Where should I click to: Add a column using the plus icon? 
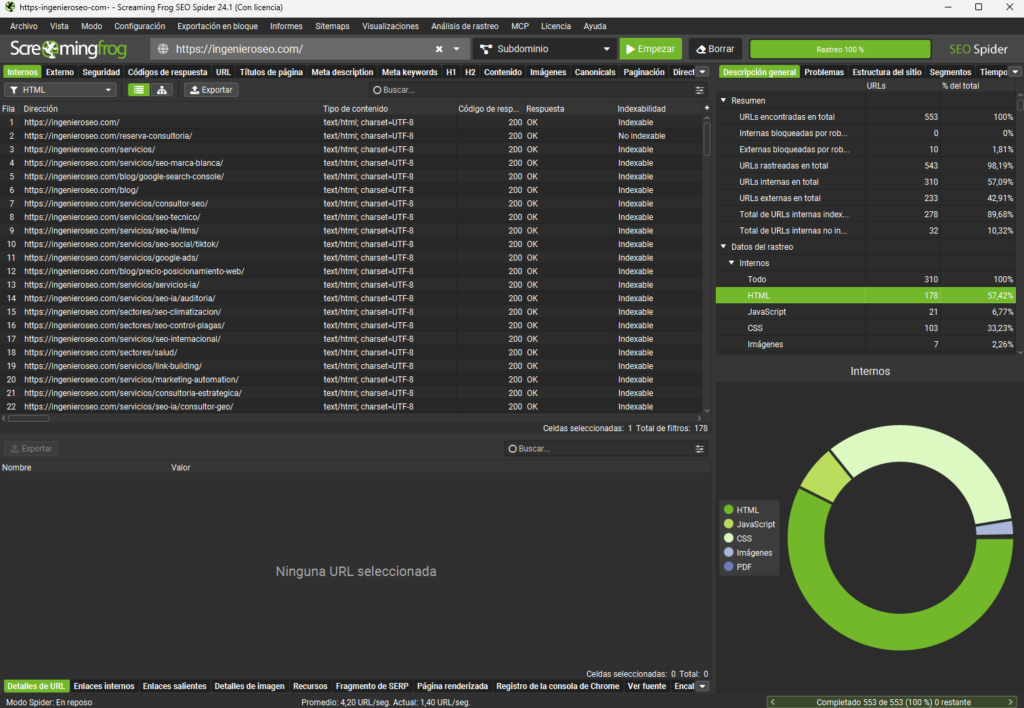pos(707,108)
